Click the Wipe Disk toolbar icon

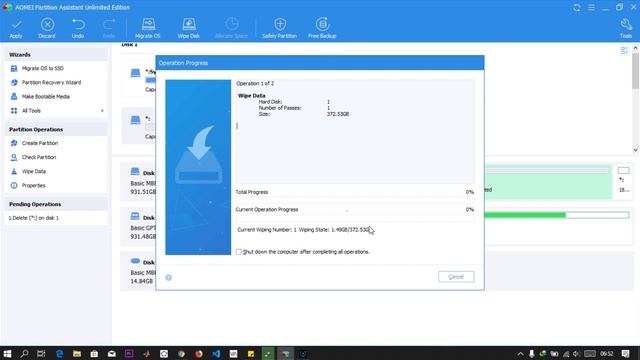click(x=189, y=24)
